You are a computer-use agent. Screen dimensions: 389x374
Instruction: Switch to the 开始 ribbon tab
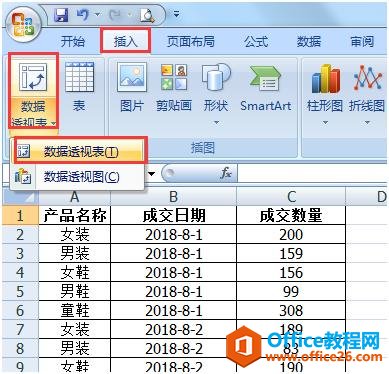pos(73,42)
